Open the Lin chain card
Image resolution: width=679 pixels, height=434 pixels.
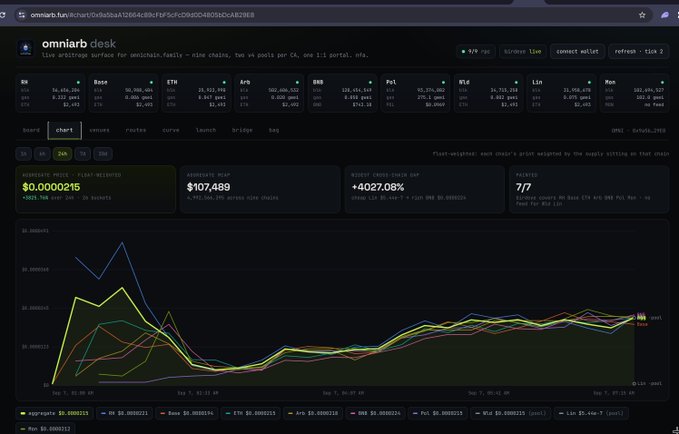[561, 93]
